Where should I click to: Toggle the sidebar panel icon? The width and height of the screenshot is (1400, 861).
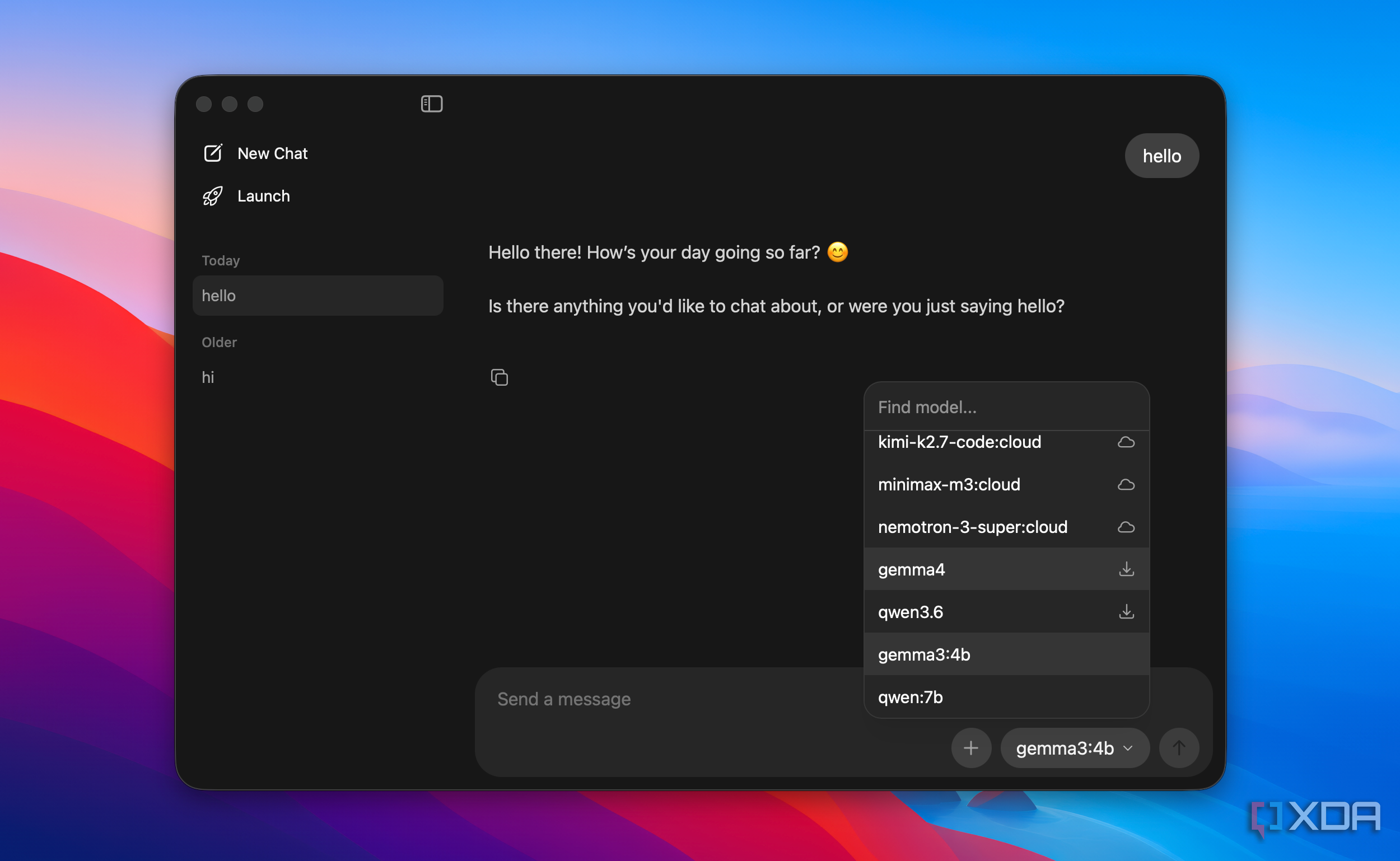click(431, 104)
